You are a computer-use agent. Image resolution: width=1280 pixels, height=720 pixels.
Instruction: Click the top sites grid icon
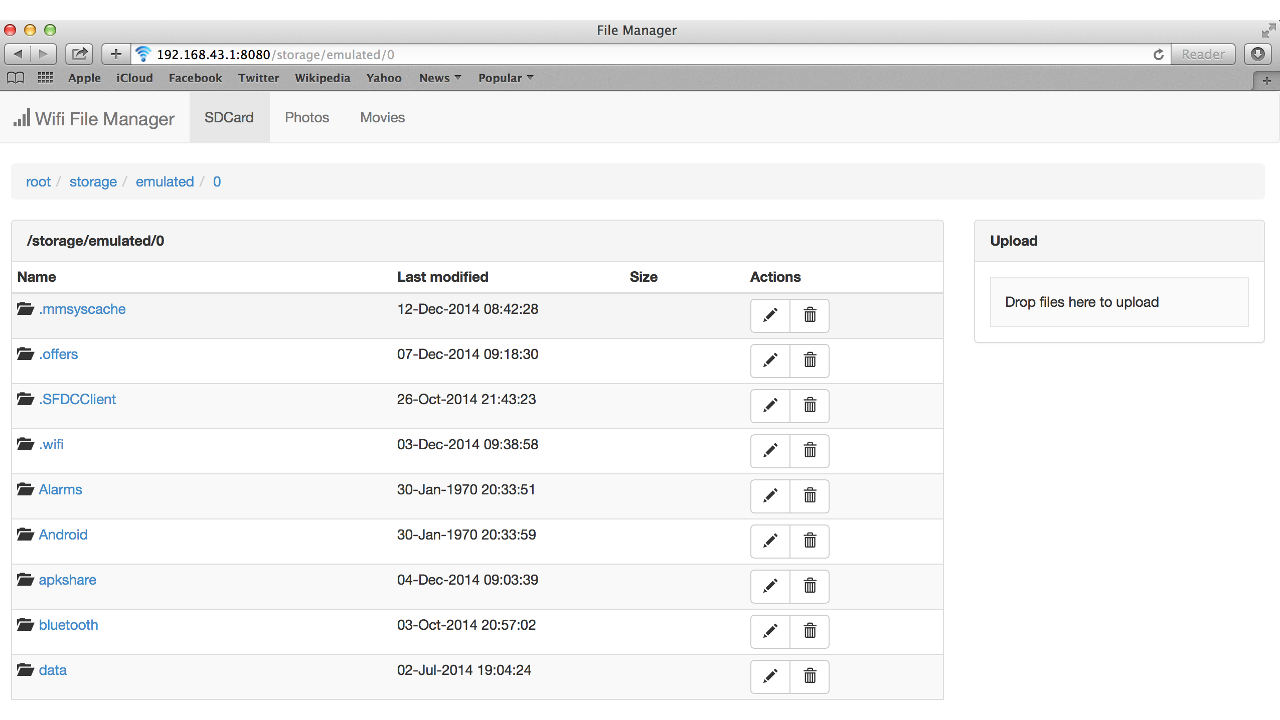(44, 77)
